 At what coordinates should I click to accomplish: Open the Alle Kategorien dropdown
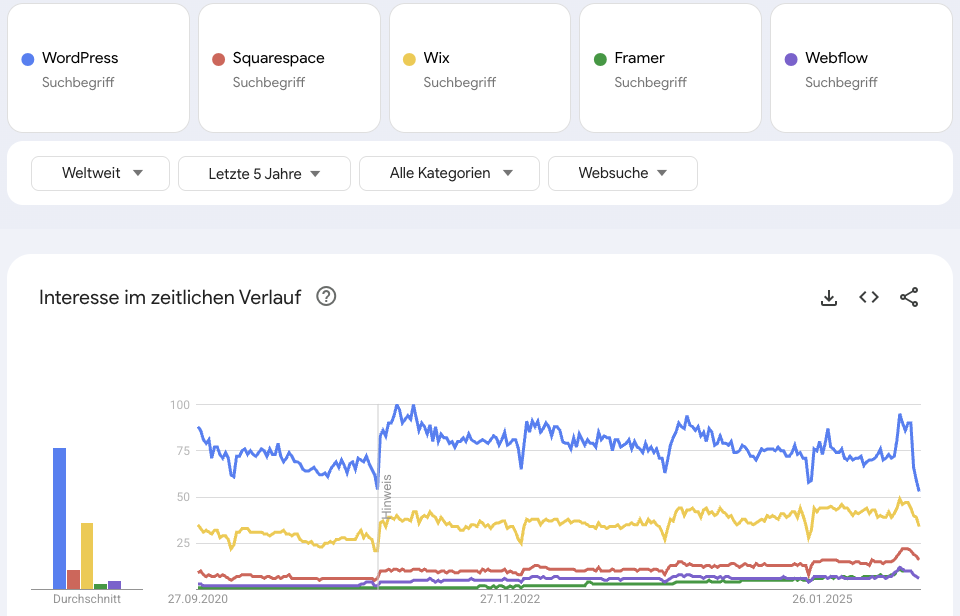(x=449, y=173)
